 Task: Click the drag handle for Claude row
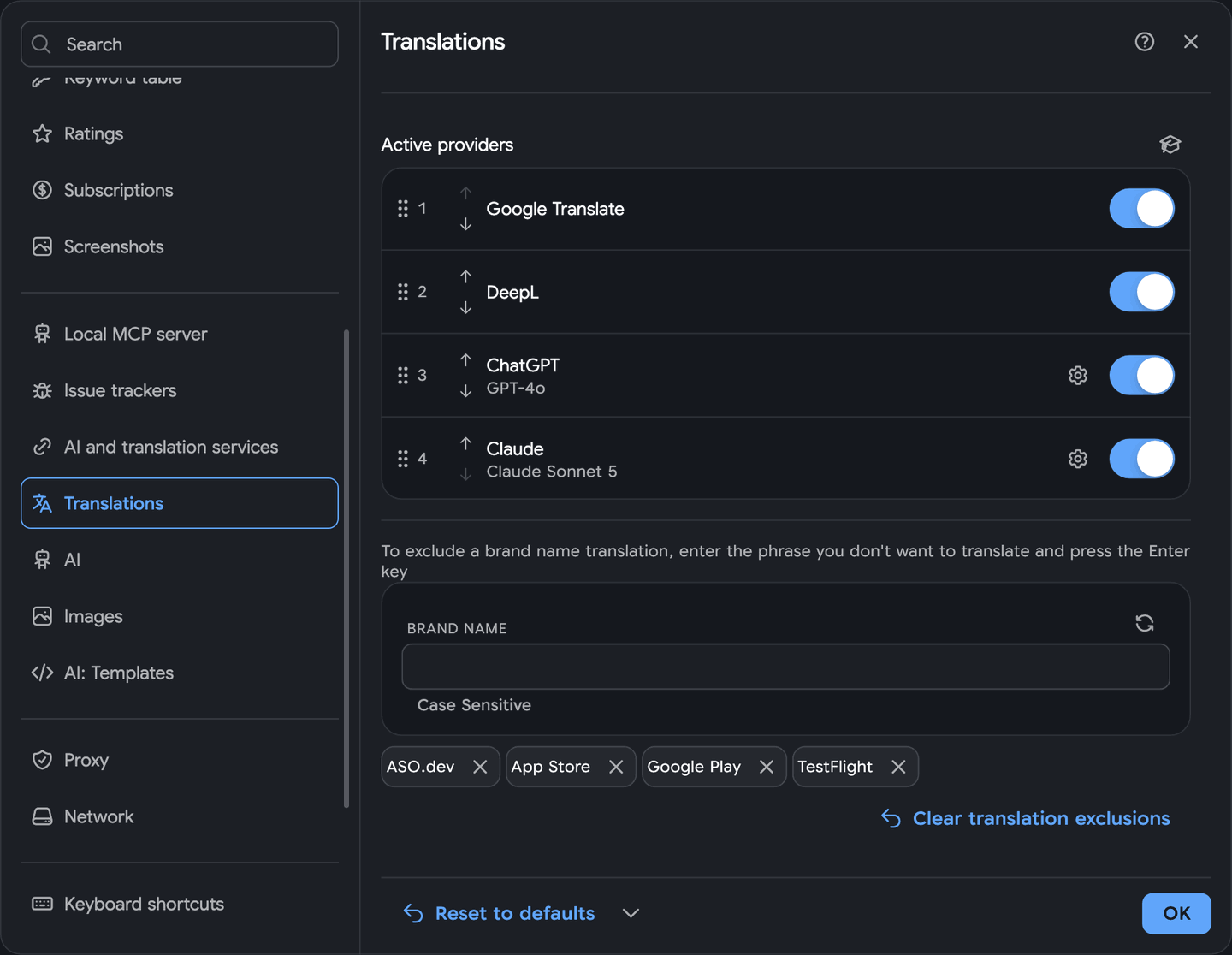point(403,459)
